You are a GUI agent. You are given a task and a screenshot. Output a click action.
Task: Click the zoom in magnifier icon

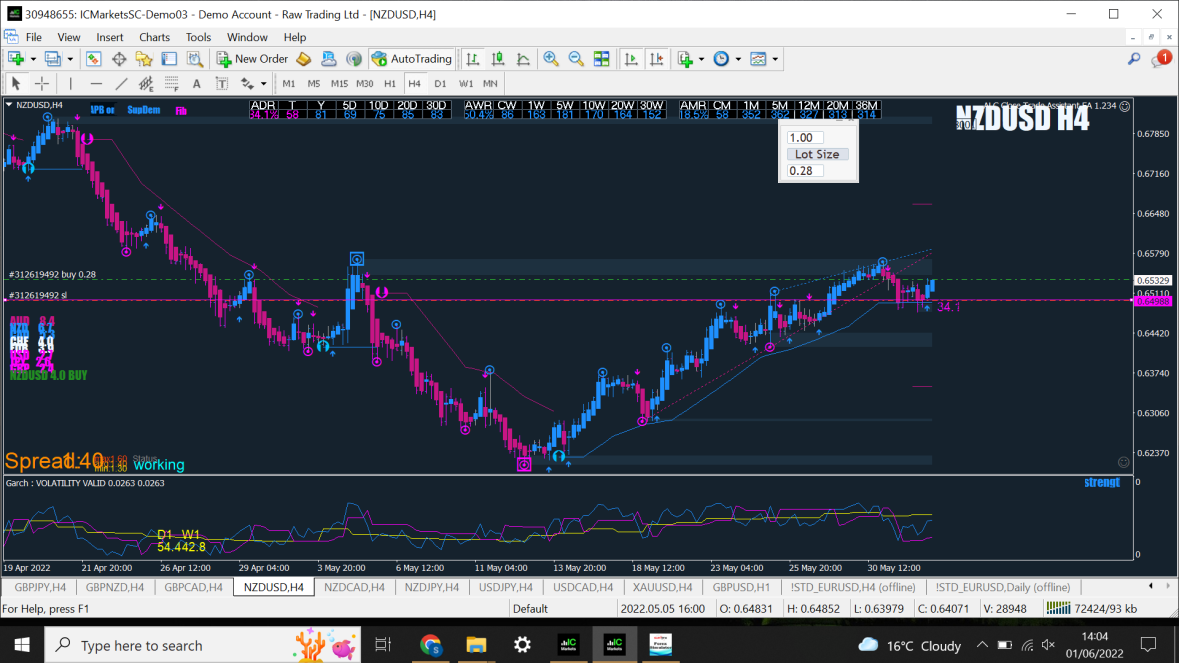coord(551,59)
